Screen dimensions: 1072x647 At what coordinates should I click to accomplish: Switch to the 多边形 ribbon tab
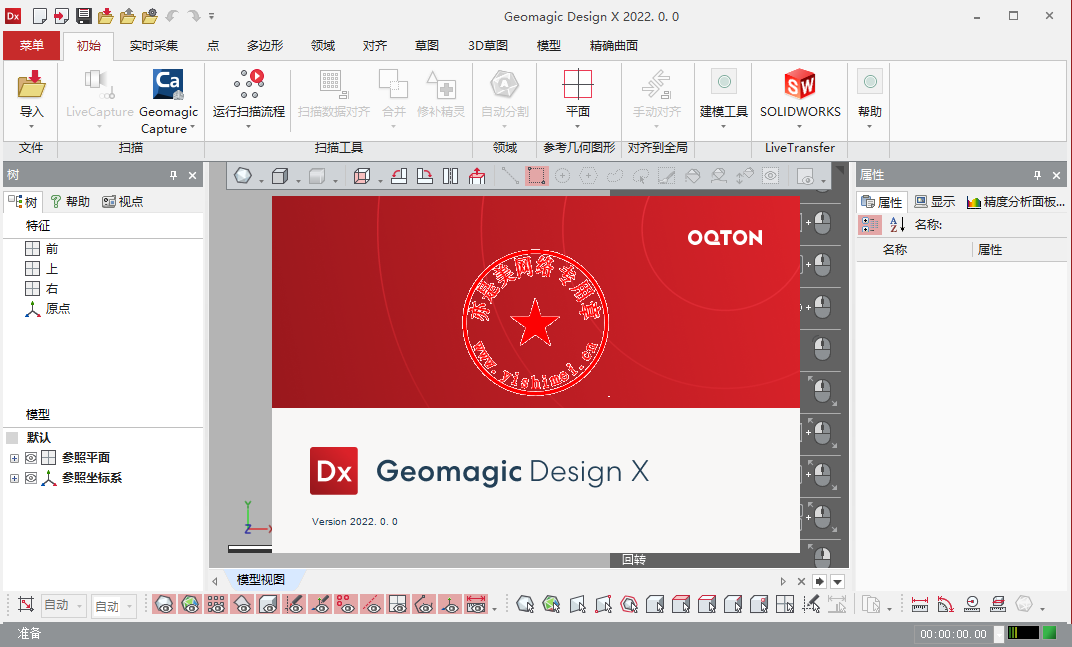coord(265,46)
